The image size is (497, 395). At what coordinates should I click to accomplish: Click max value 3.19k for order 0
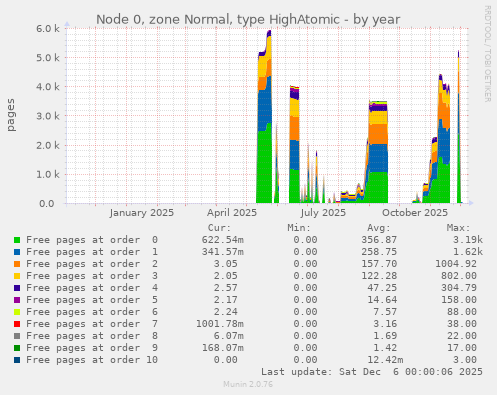click(468, 240)
